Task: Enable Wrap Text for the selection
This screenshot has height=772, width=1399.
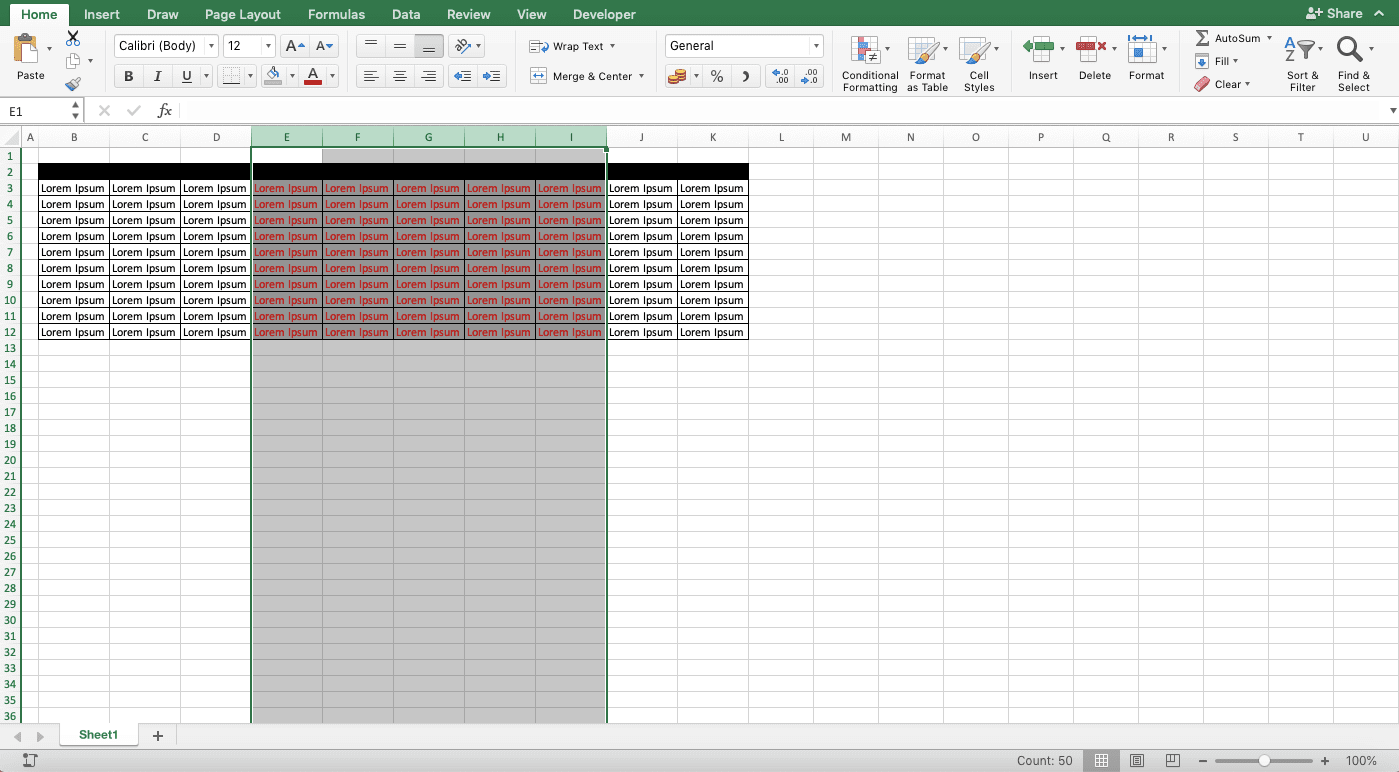Action: (570, 46)
